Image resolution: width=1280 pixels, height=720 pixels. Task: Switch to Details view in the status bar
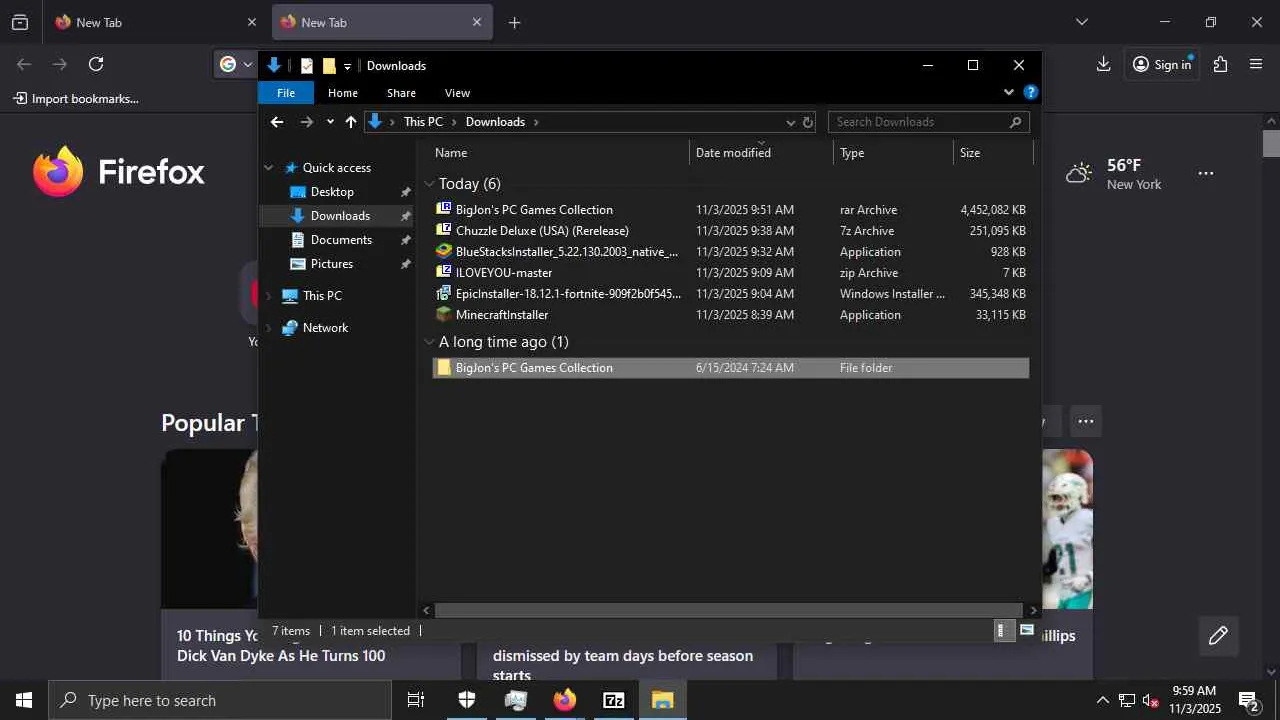[x=1004, y=631]
